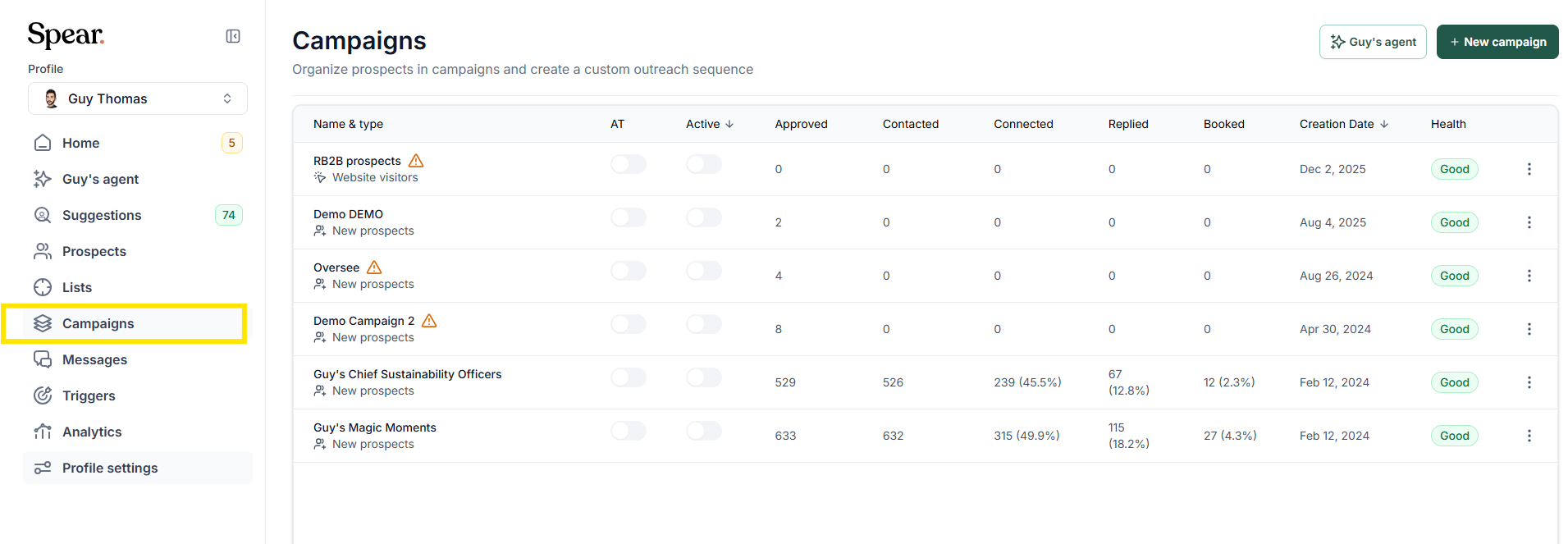Viewport: 1568px width, 544px height.
Task: Turn on Active for Guy's Magic Moments
Action: [704, 431]
